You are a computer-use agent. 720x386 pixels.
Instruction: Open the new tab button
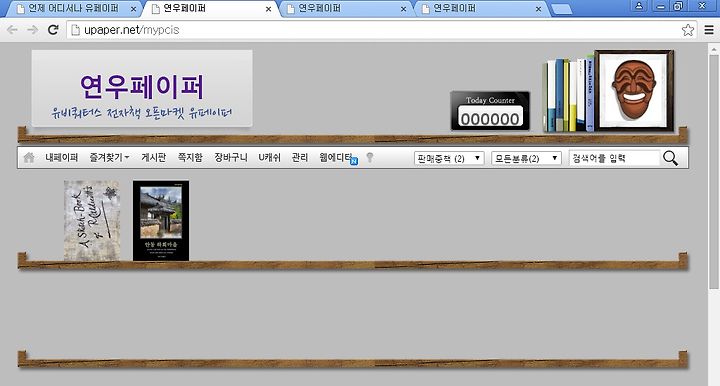click(x=561, y=9)
